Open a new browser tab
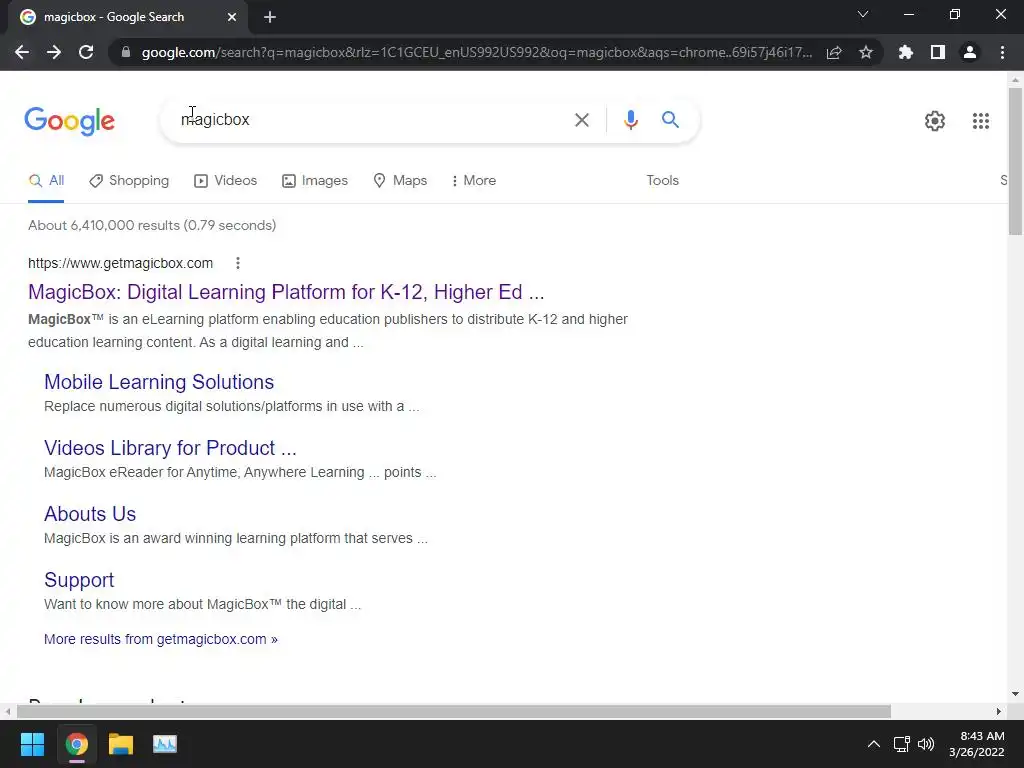 (270, 17)
